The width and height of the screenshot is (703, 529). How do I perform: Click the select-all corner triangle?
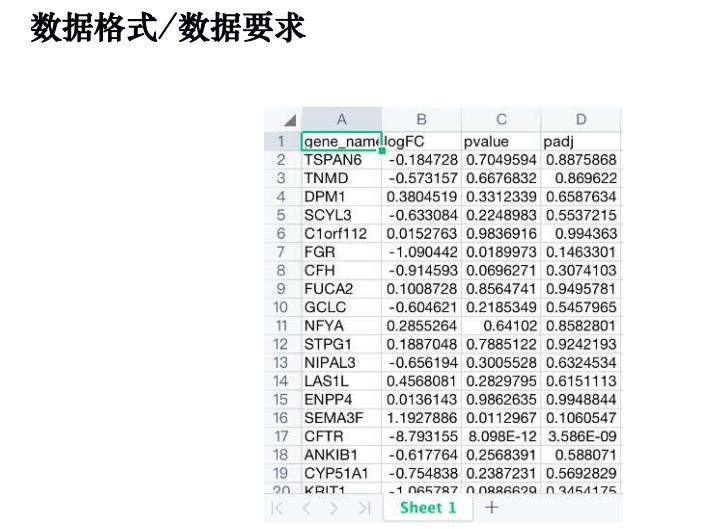click(290, 120)
